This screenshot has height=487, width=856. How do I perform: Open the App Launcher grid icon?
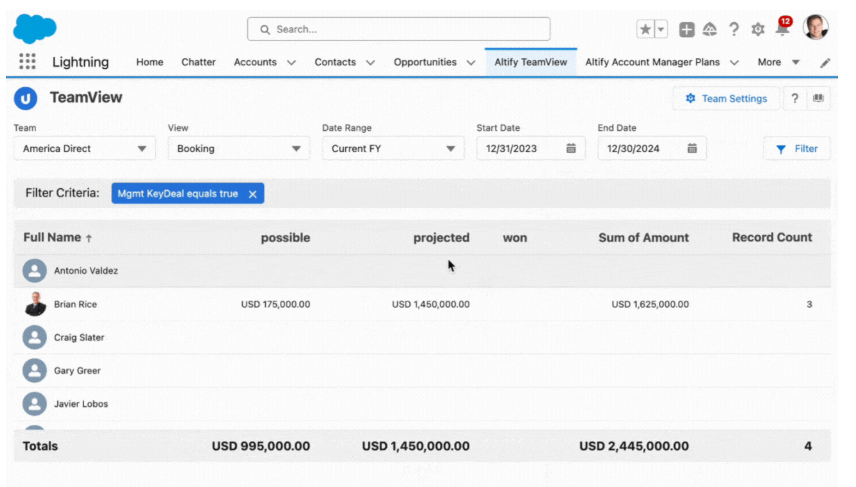(x=27, y=61)
